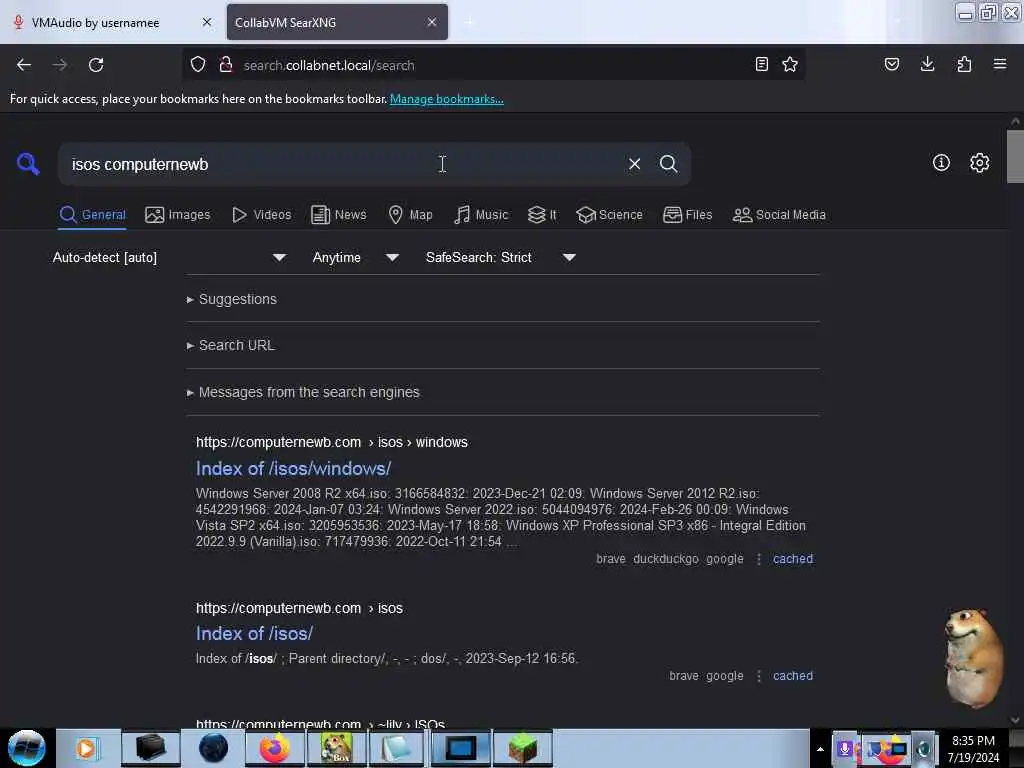
Task: Open the Windows Start orb
Action: (27, 748)
